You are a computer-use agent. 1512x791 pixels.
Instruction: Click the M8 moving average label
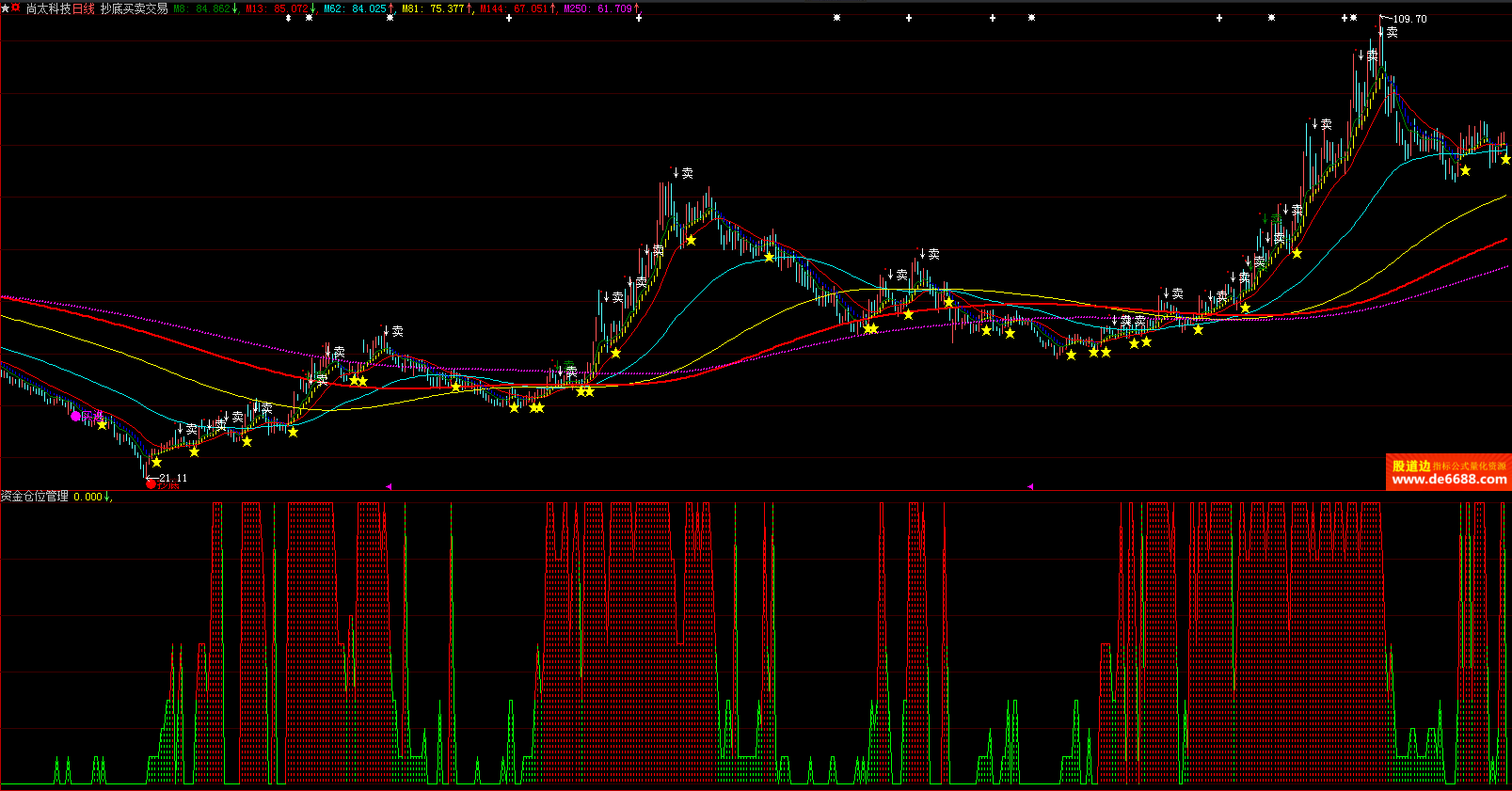(x=201, y=8)
